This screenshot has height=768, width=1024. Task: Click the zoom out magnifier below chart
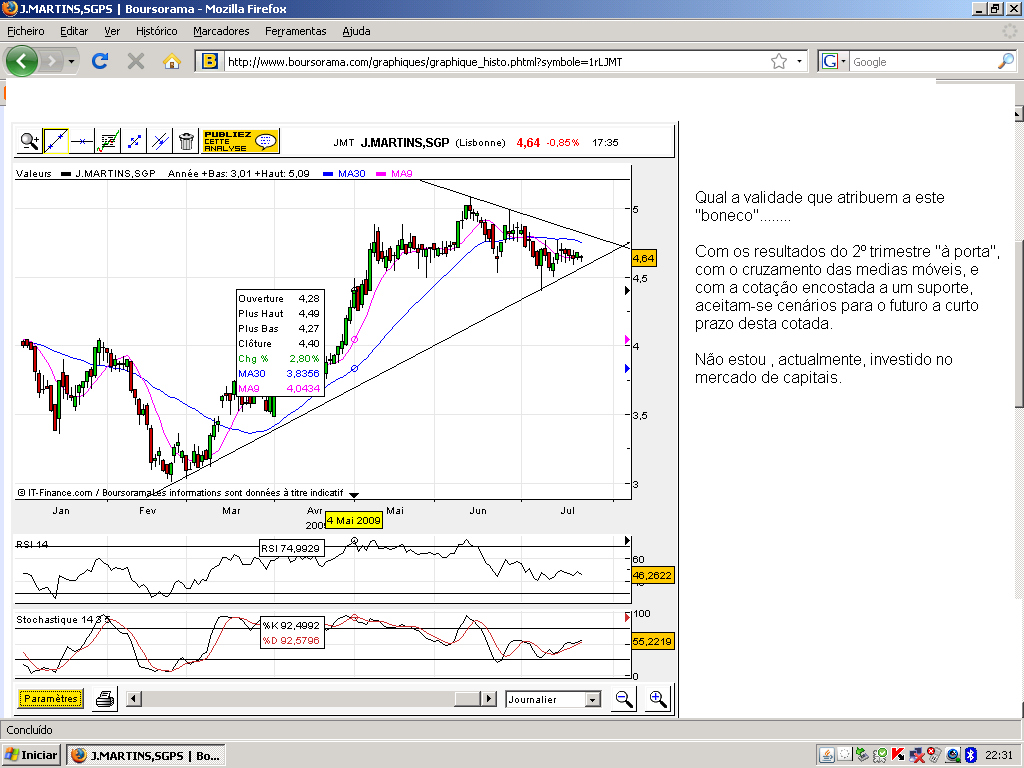pos(624,699)
